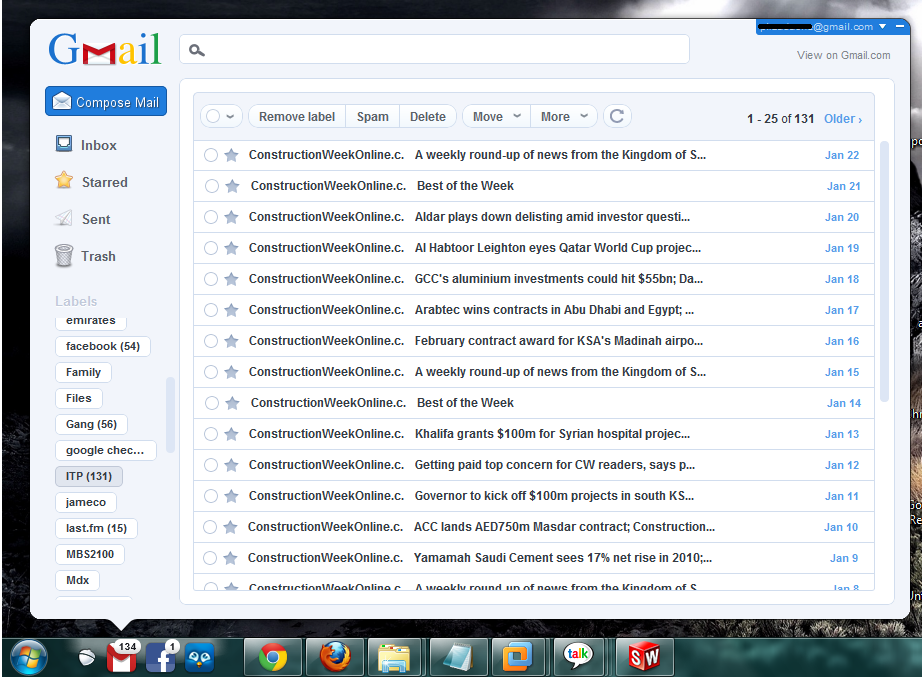Select the Jan 22 weekly round-up email
922x686 pixels.
[x=211, y=155]
